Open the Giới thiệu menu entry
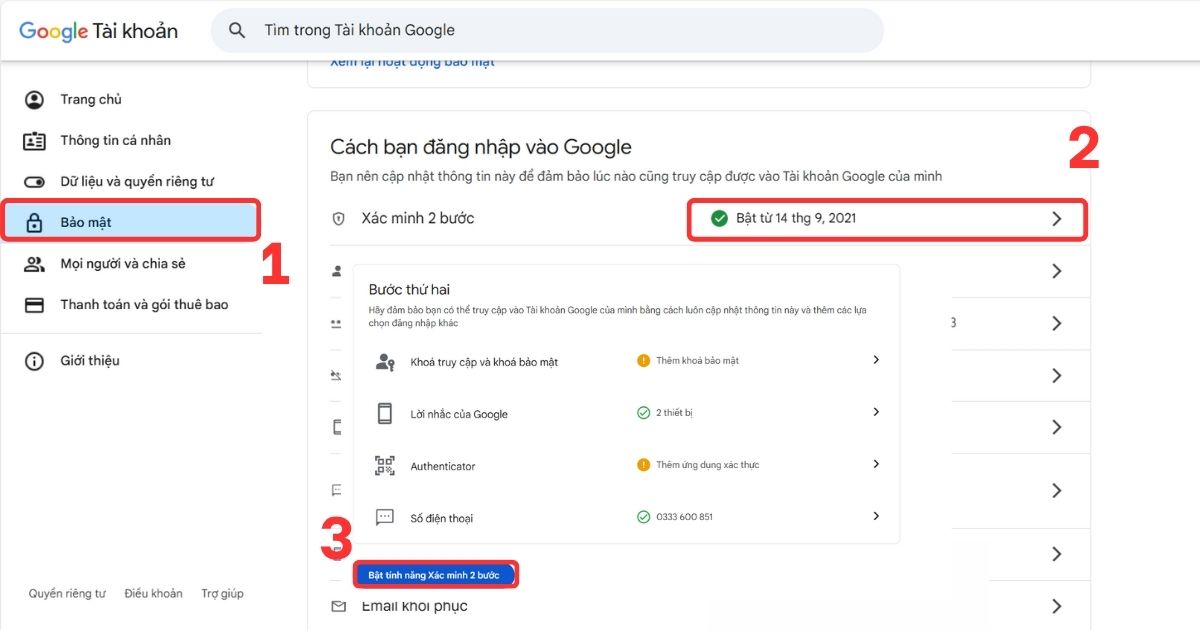The height and width of the screenshot is (630, 1200). [90, 360]
